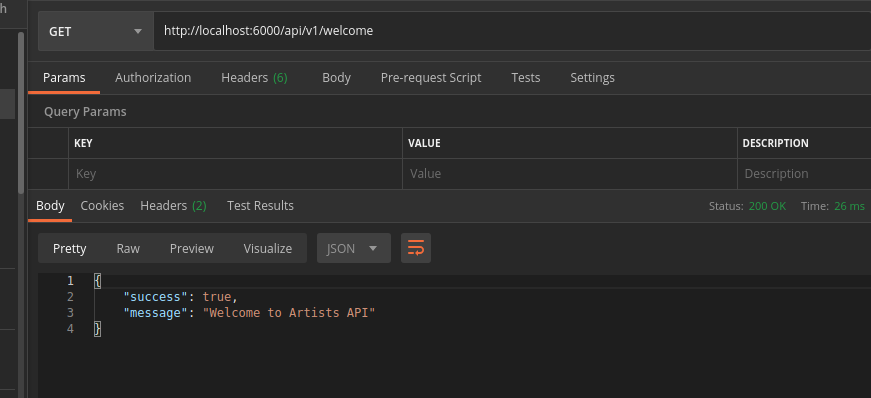Switch to the Raw response view

point(128,248)
